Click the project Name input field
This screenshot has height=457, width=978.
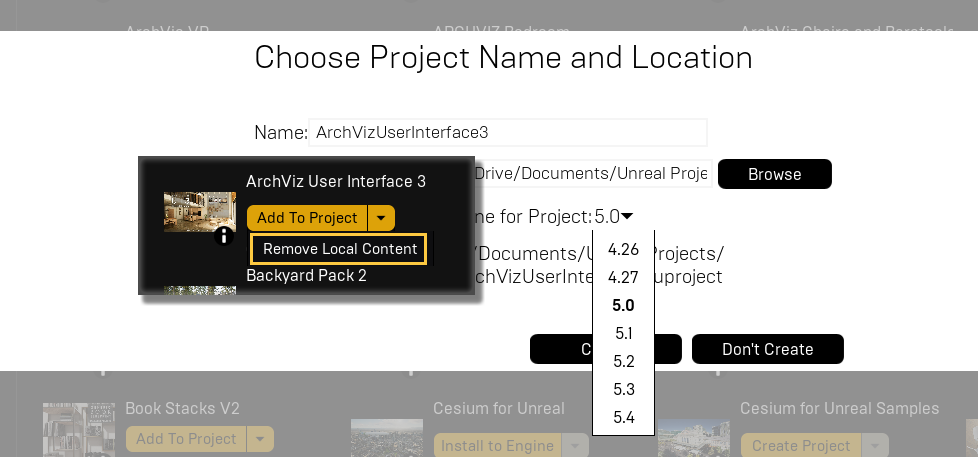508,132
